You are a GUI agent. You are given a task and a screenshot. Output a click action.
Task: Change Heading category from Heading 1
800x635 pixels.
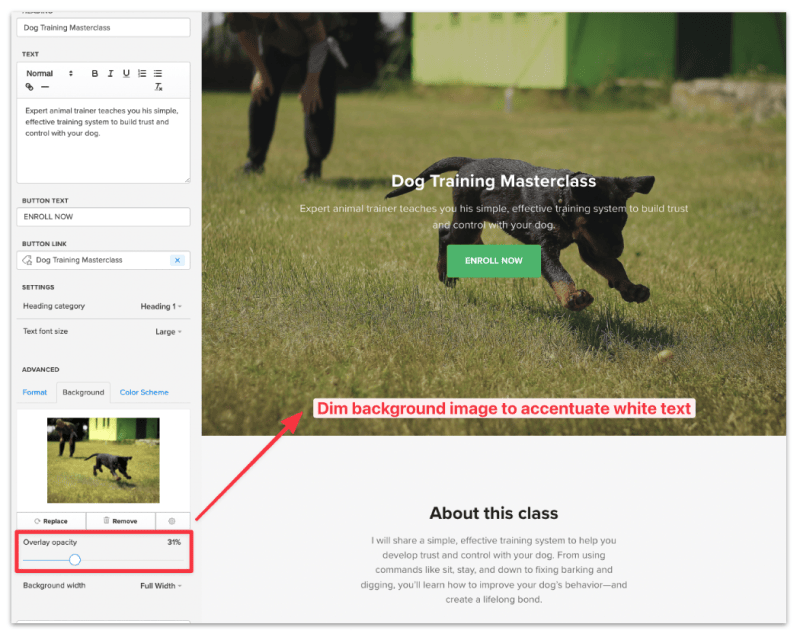pyautogui.click(x=160, y=305)
